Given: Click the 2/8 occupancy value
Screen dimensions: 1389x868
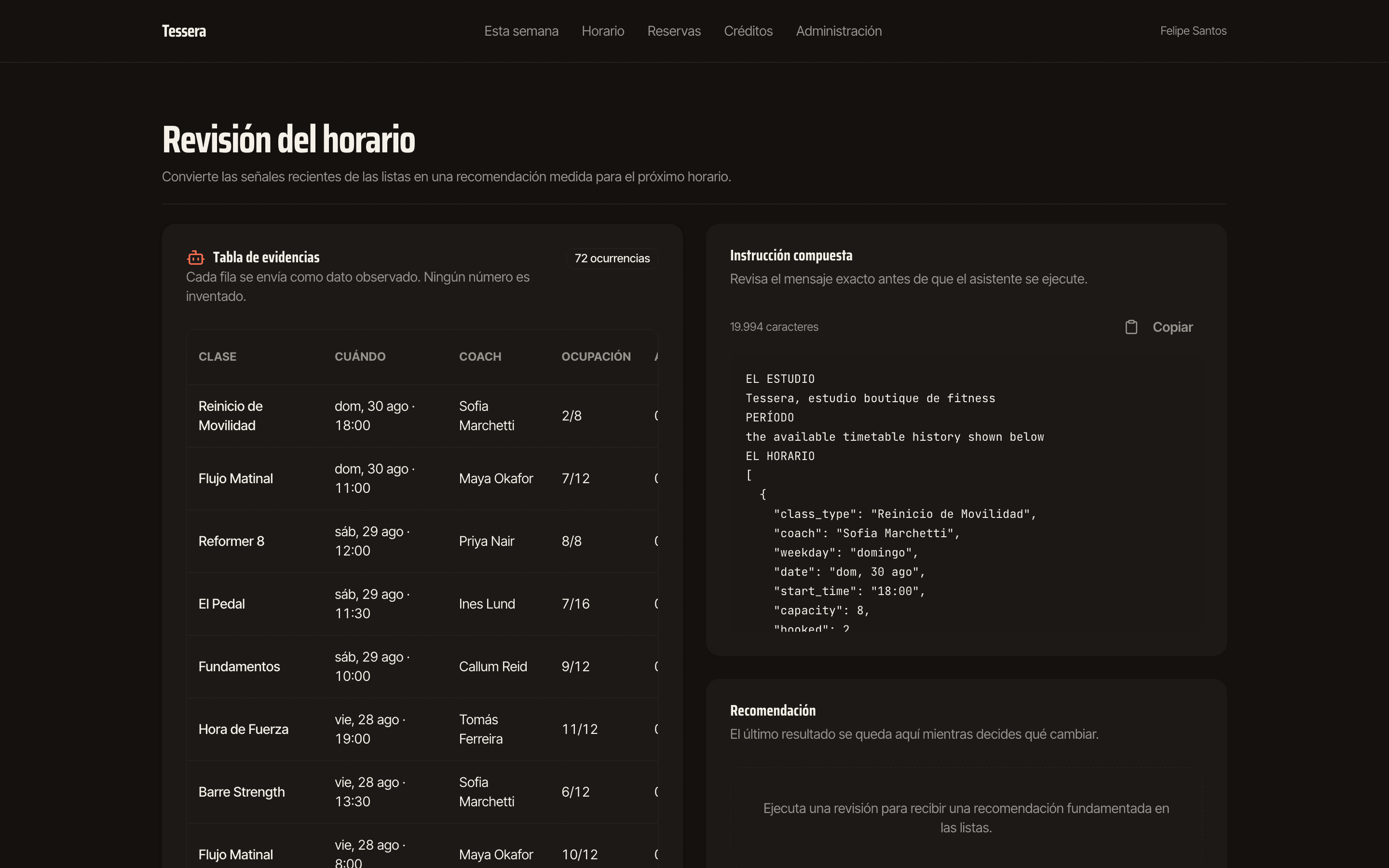Looking at the screenshot, I should [x=572, y=416].
